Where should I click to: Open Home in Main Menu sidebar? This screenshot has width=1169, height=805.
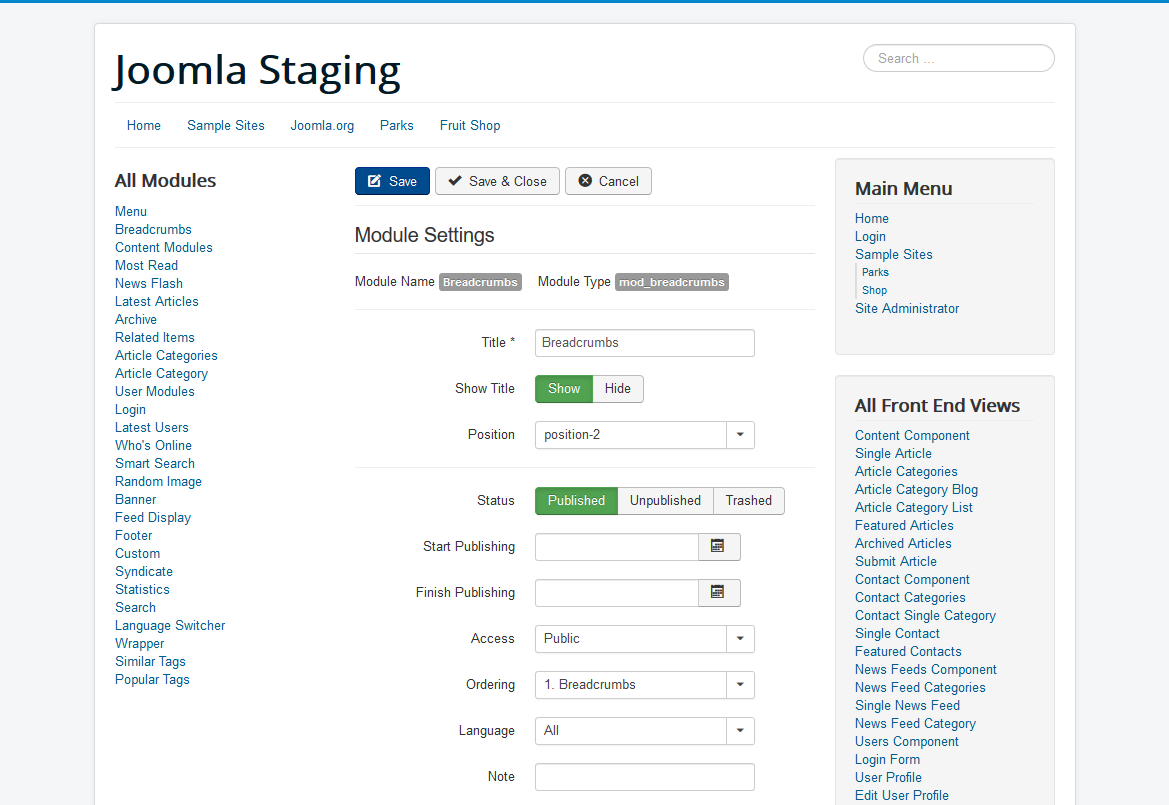872,218
